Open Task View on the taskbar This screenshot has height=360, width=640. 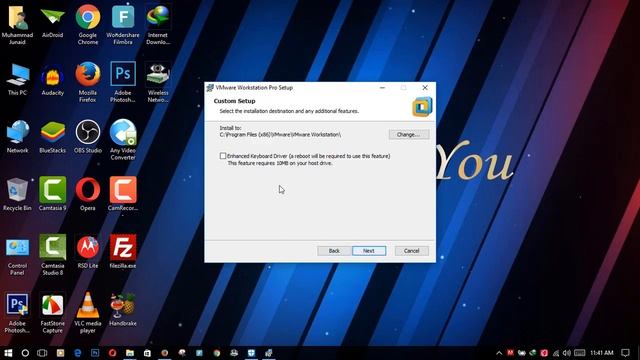click(42, 353)
